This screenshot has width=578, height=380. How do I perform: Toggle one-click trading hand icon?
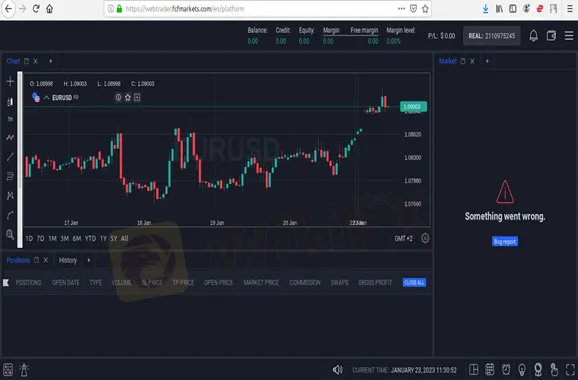coord(554,369)
